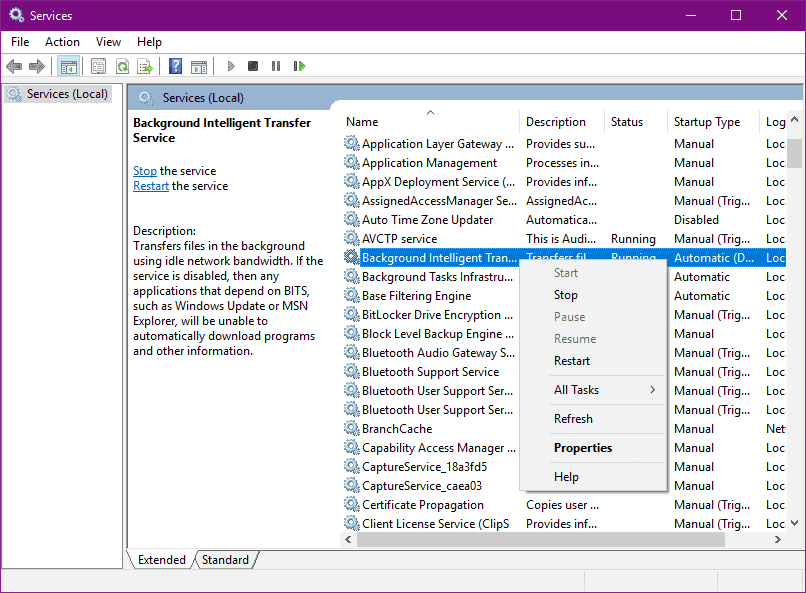Select the Bluetooth Support Service entry
This screenshot has width=806, height=593.
coord(432,371)
